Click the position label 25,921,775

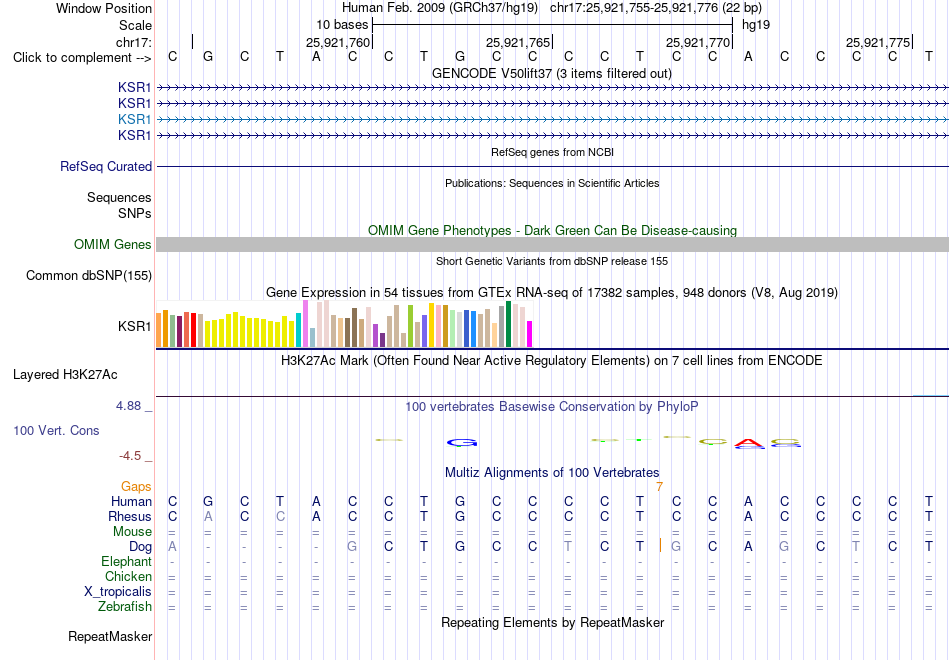(x=877, y=42)
